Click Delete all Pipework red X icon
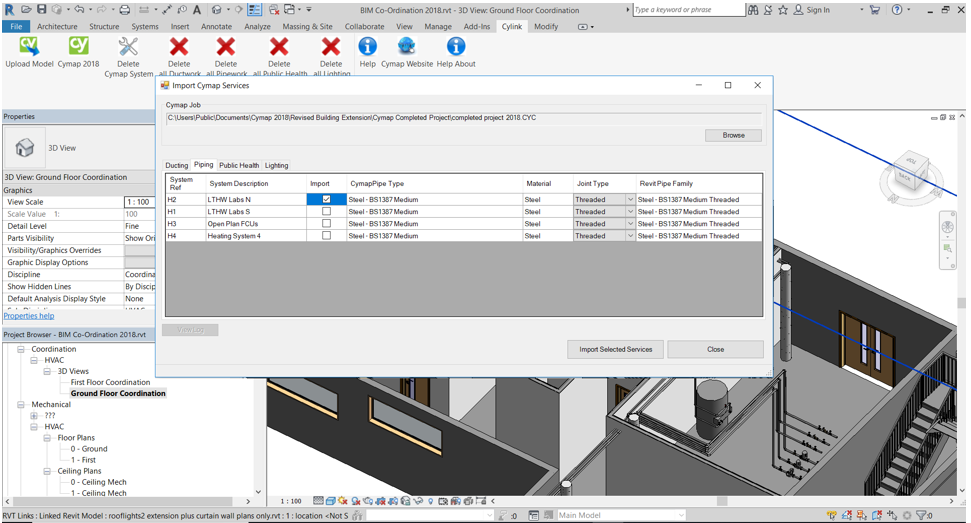The width and height of the screenshot is (971, 523). coord(225,46)
